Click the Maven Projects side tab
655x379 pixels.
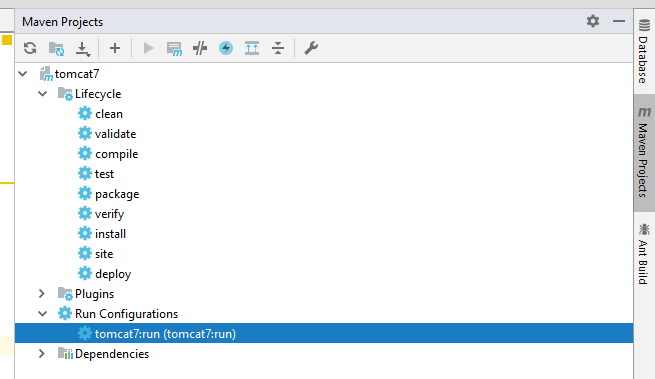644,153
